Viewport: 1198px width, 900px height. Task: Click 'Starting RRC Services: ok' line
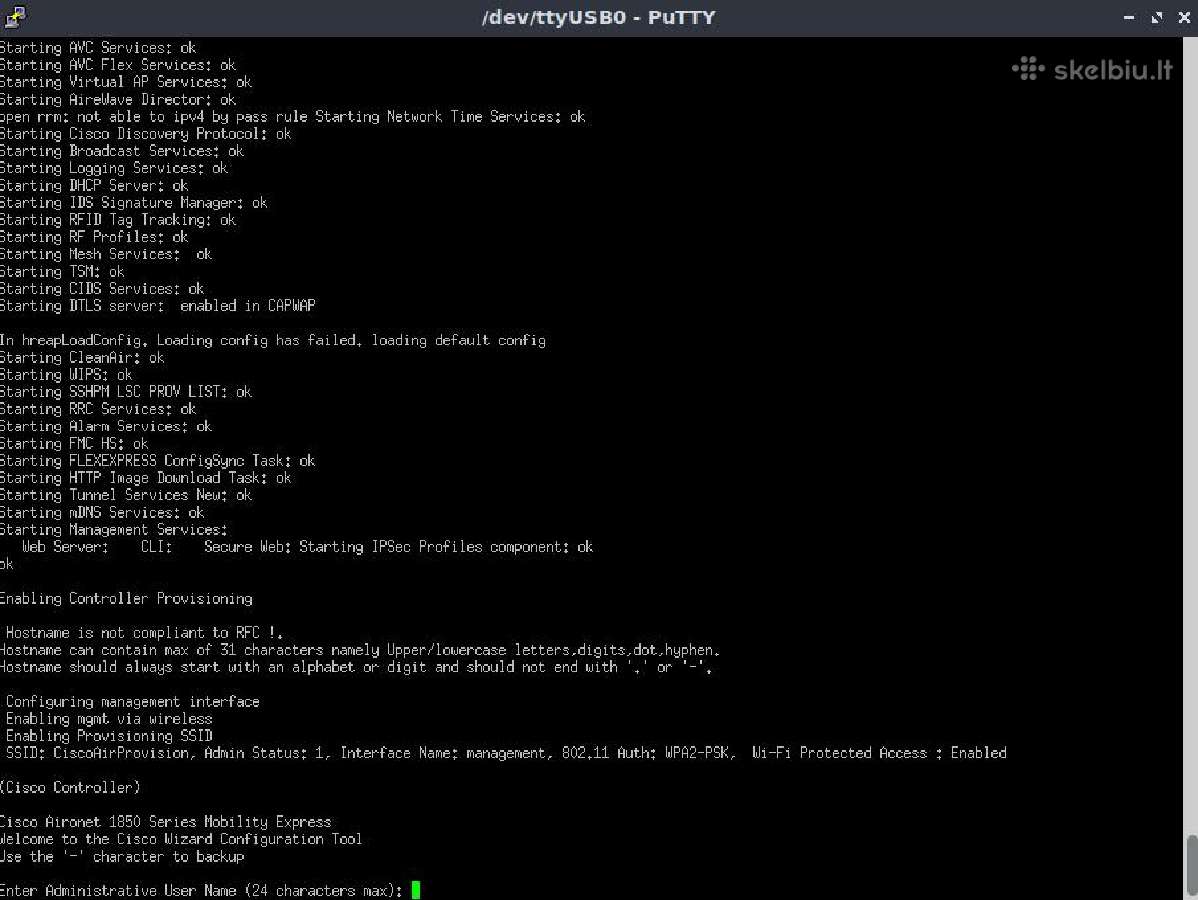99,409
